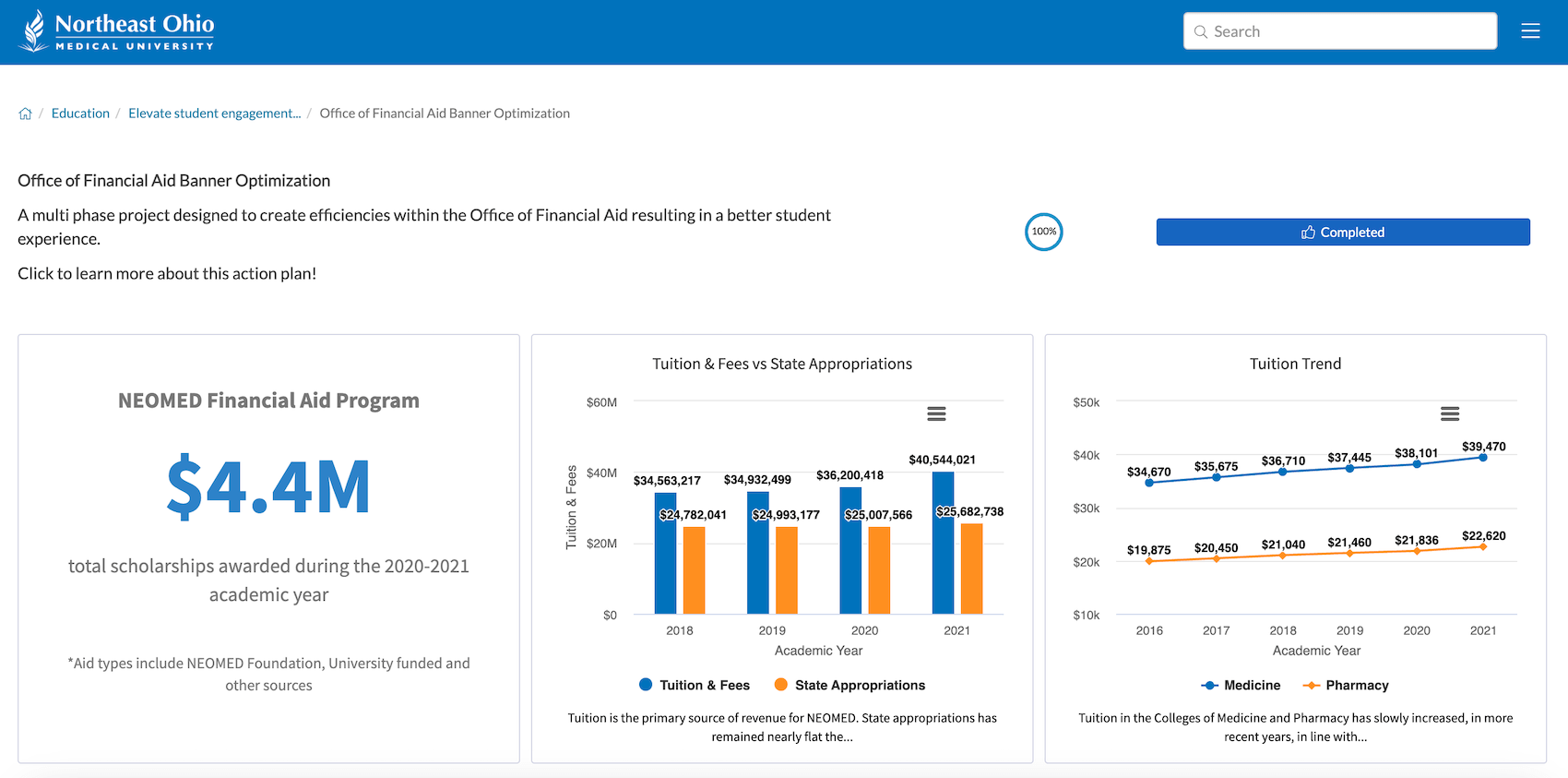This screenshot has width=1568, height=778.
Task: Toggle the State Appropriations legend series
Action: coord(849,685)
